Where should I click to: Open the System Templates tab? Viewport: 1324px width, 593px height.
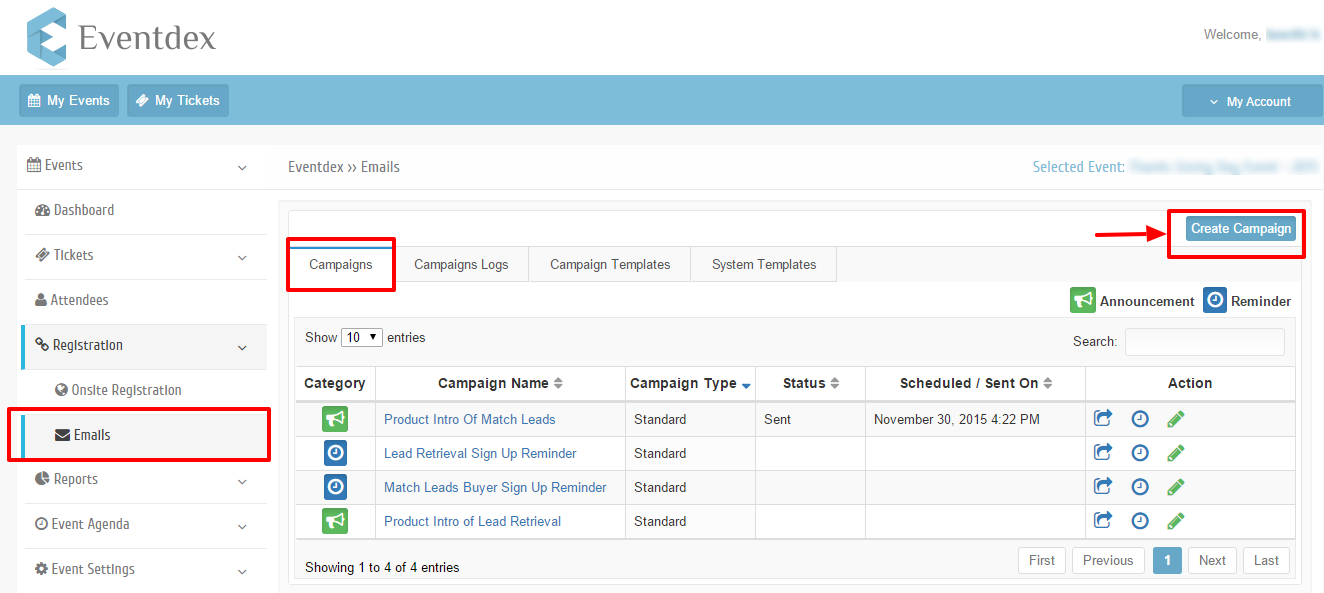tap(764, 265)
